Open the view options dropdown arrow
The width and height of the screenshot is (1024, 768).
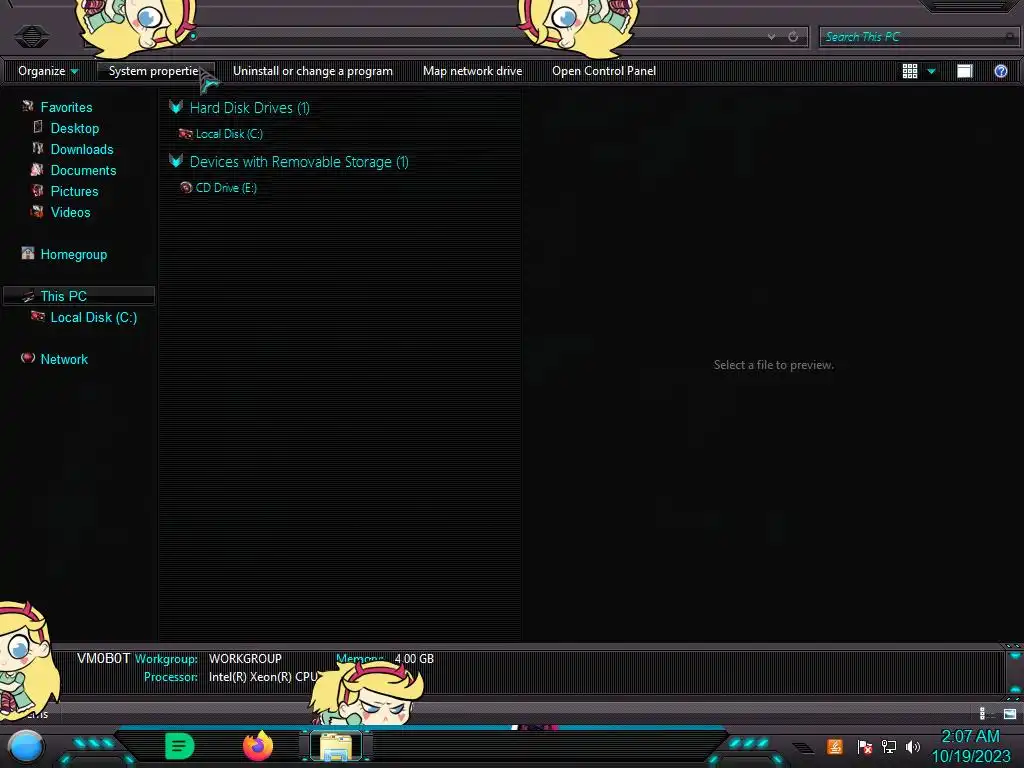pos(931,71)
